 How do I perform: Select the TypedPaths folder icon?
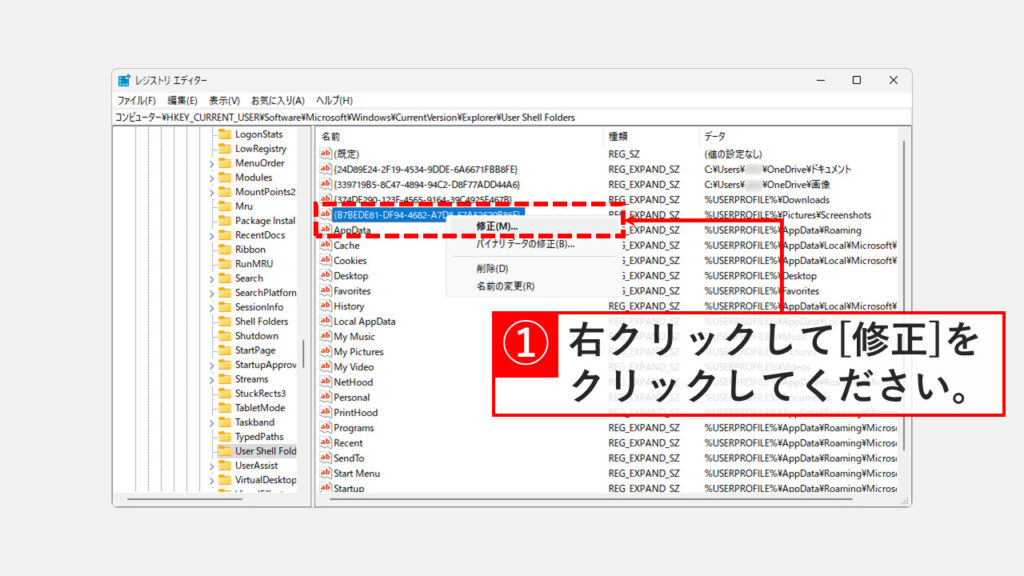(225, 437)
